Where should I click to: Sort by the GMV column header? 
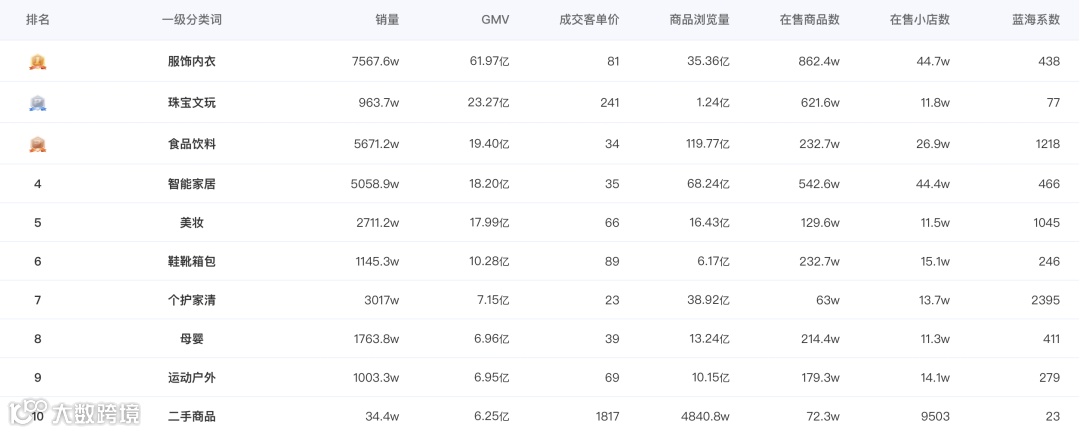point(495,20)
